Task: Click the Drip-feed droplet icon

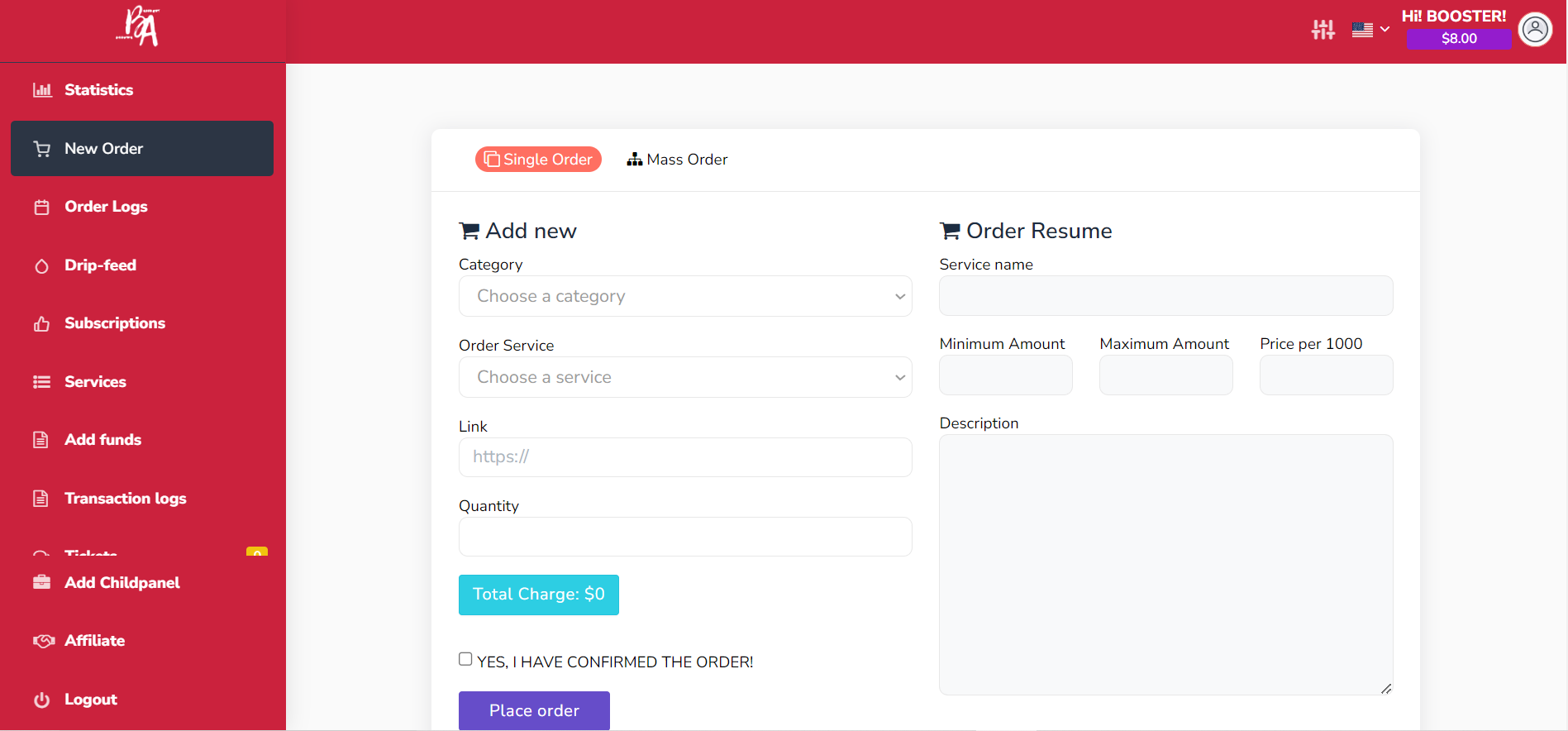Action: (x=41, y=266)
